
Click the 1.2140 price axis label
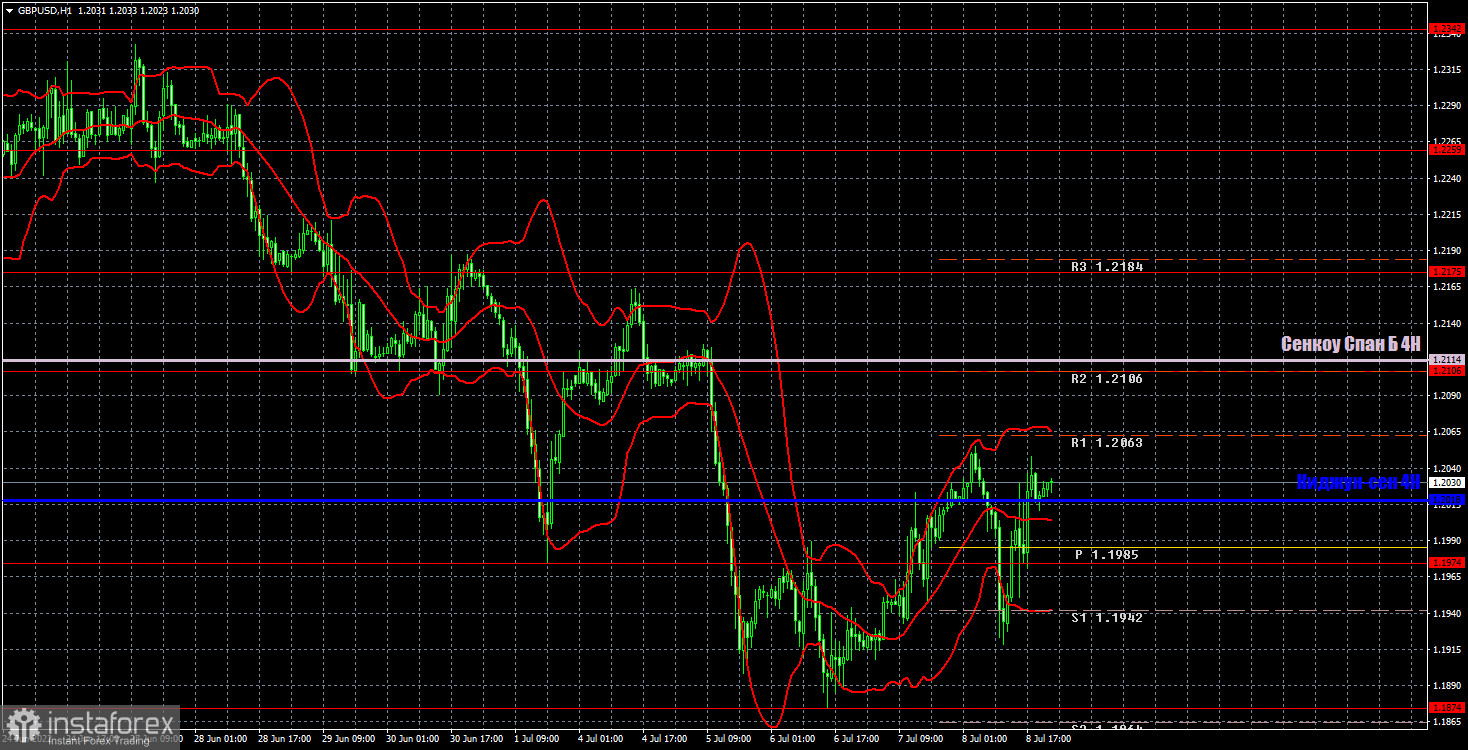pos(1447,323)
